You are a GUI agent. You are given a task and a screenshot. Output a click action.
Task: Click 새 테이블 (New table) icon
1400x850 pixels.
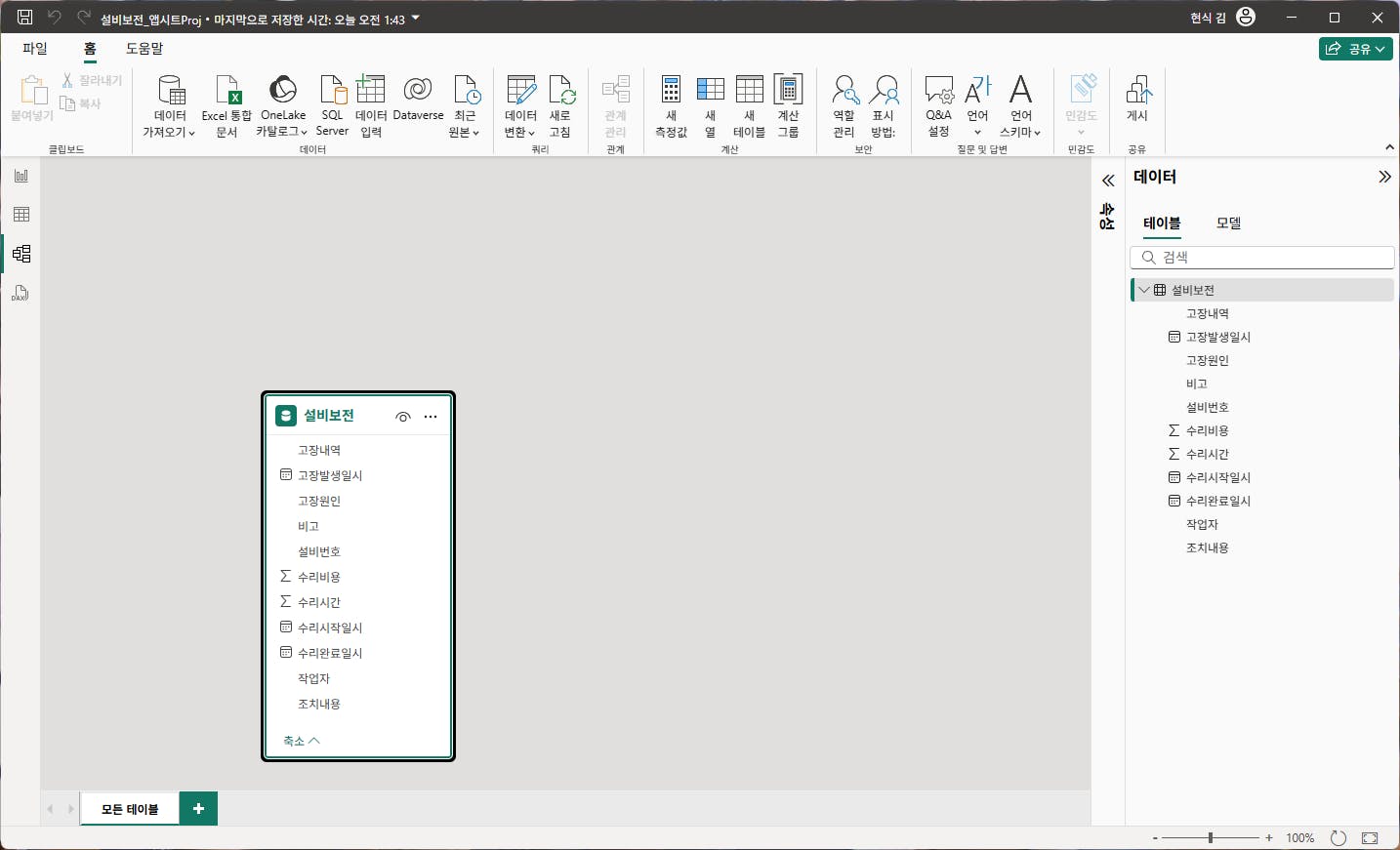[749, 106]
